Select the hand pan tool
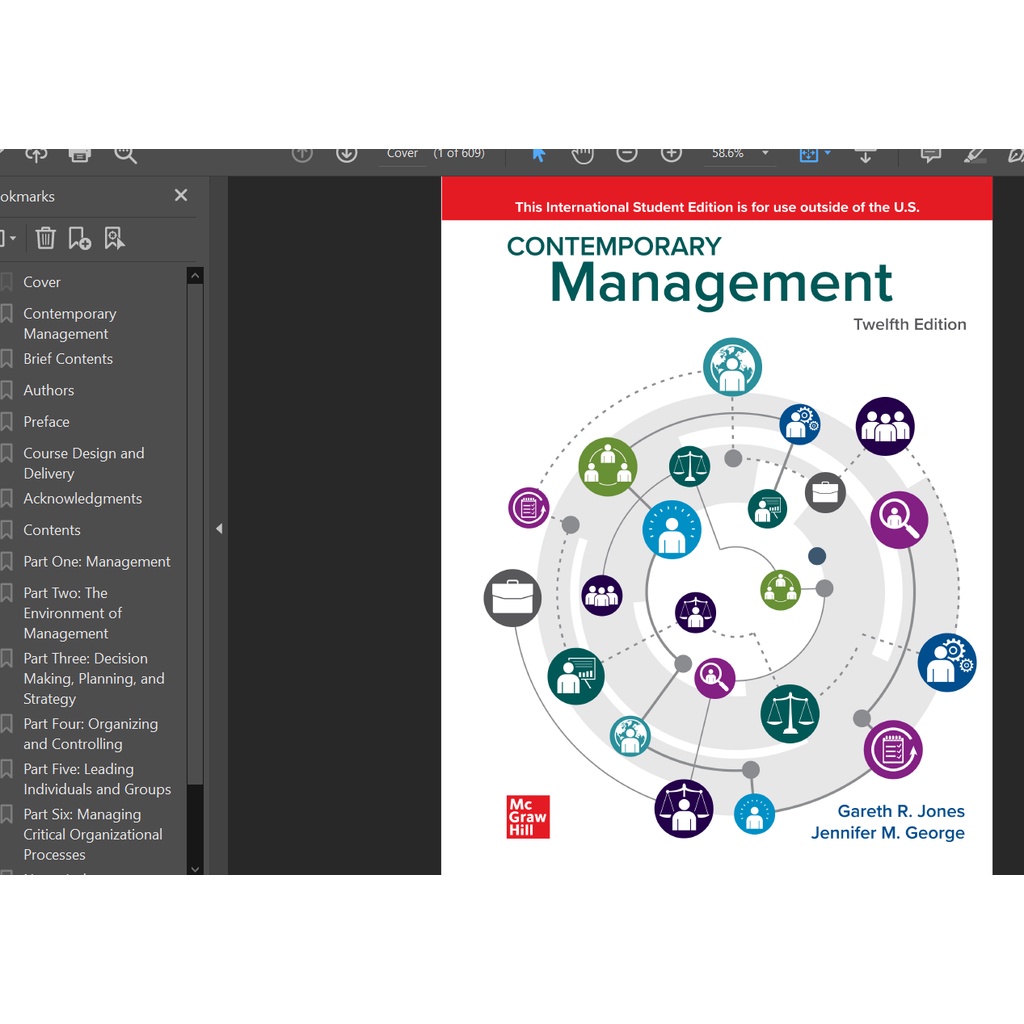Image resolution: width=1024 pixels, height=1024 pixels. coord(582,154)
